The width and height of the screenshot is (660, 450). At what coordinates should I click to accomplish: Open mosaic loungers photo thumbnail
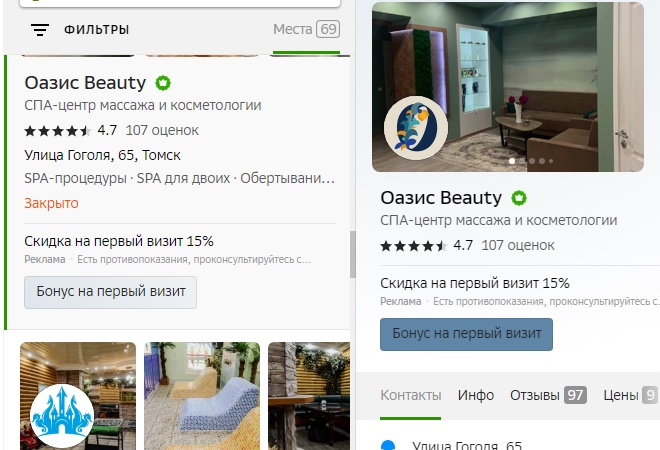[202, 396]
